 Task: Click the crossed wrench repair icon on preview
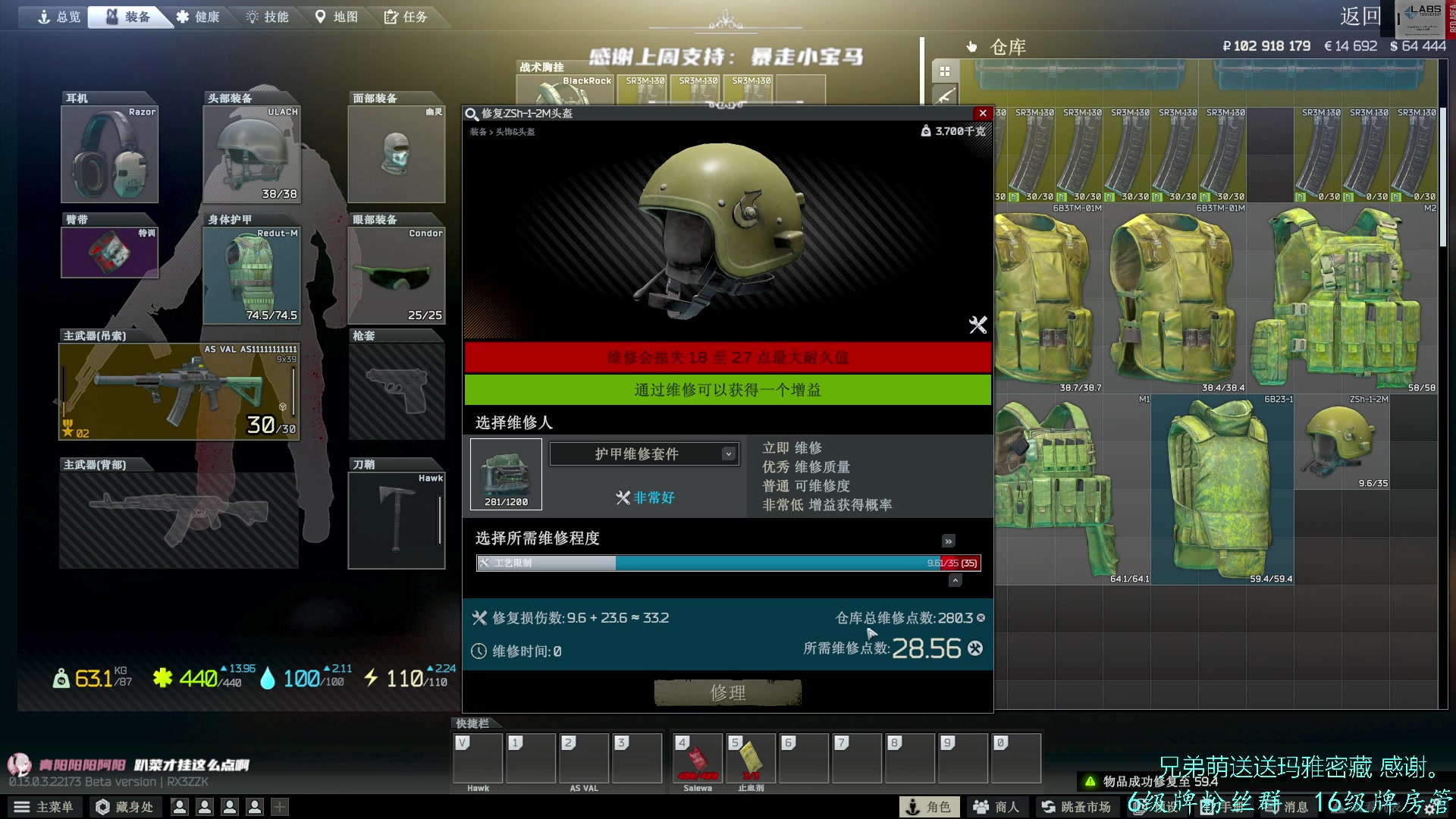tap(977, 325)
